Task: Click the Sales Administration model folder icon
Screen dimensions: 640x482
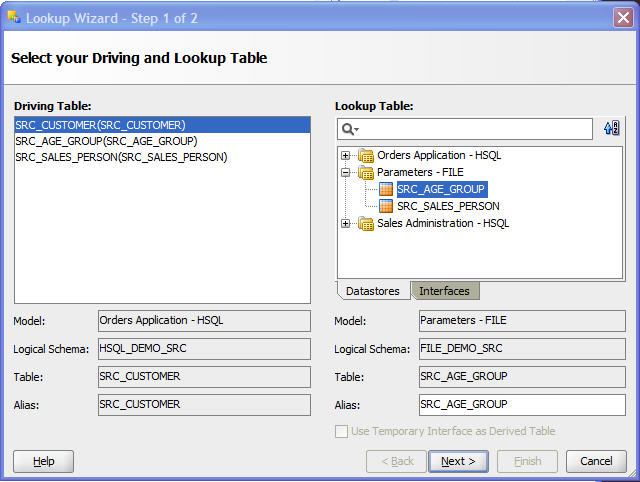Action: (366, 223)
